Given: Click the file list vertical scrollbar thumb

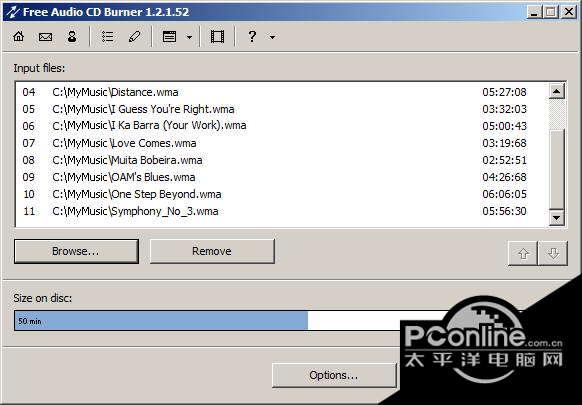Looking at the screenshot, I should [557, 169].
